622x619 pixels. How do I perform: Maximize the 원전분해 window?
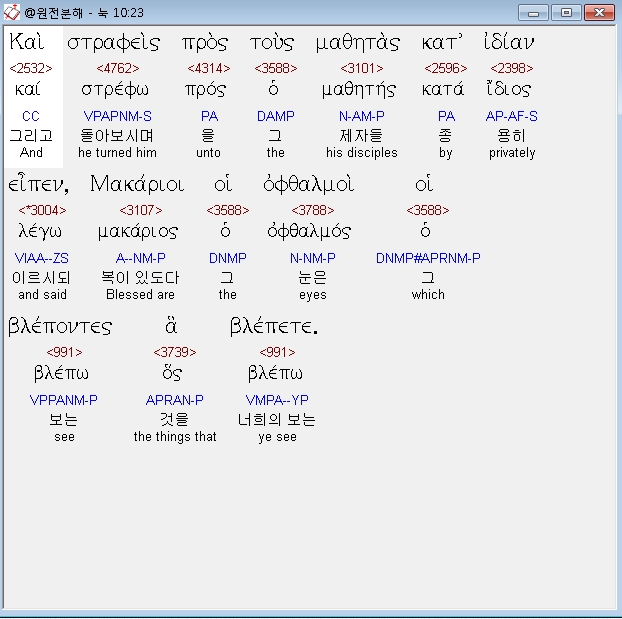pos(566,13)
